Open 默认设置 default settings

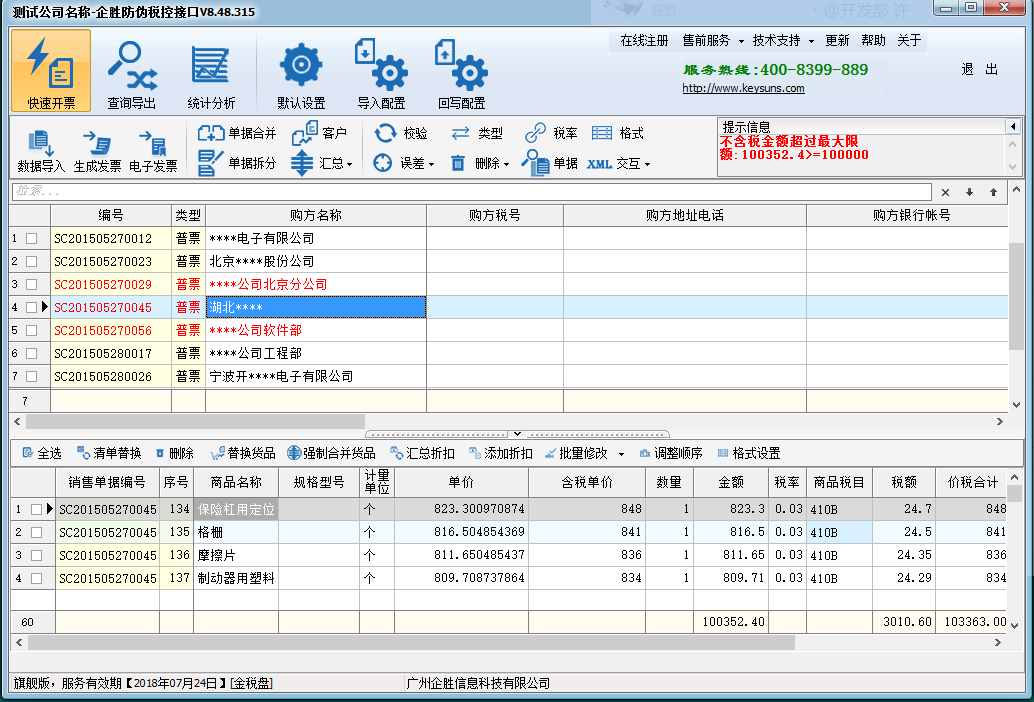pyautogui.click(x=301, y=74)
